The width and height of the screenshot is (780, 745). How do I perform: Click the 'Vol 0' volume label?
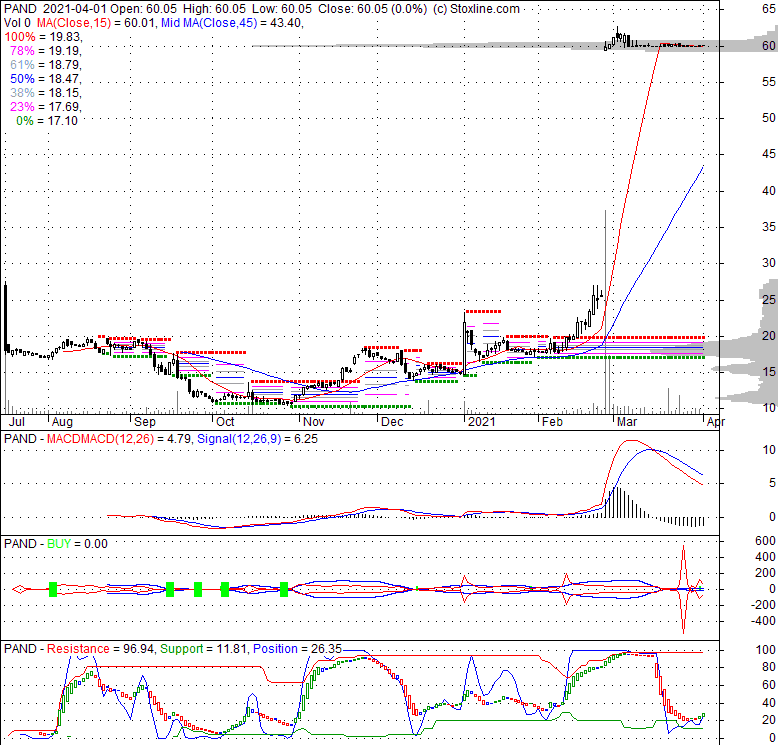coord(17,23)
